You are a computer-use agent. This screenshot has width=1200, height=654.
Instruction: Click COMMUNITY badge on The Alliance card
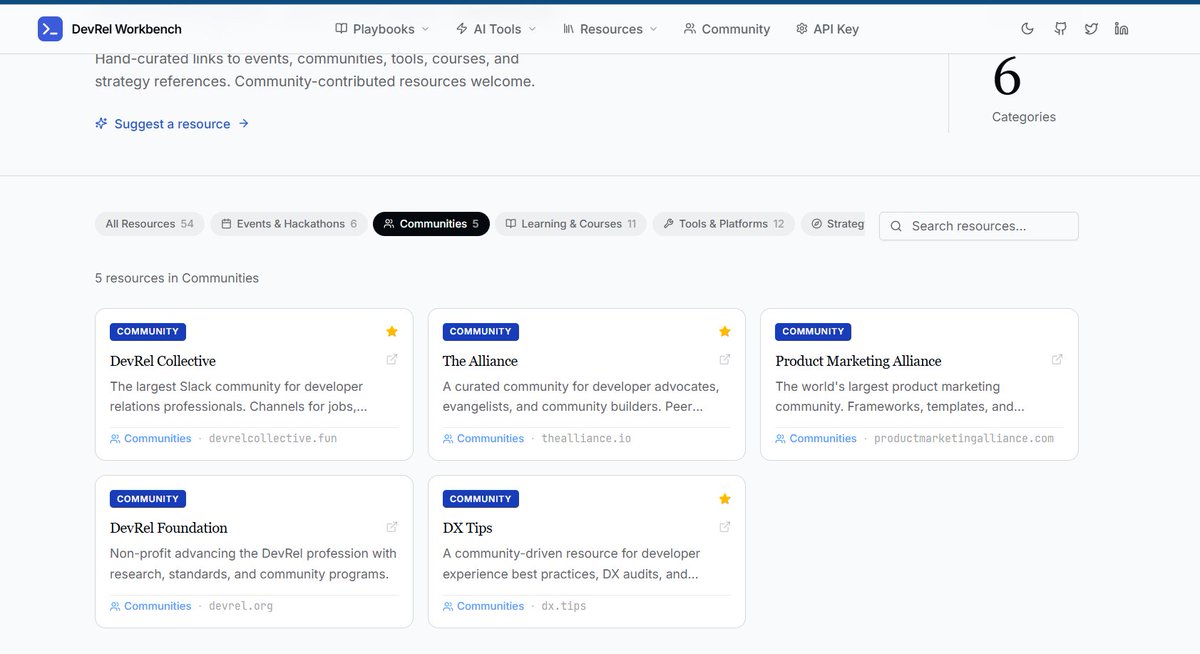tap(481, 332)
